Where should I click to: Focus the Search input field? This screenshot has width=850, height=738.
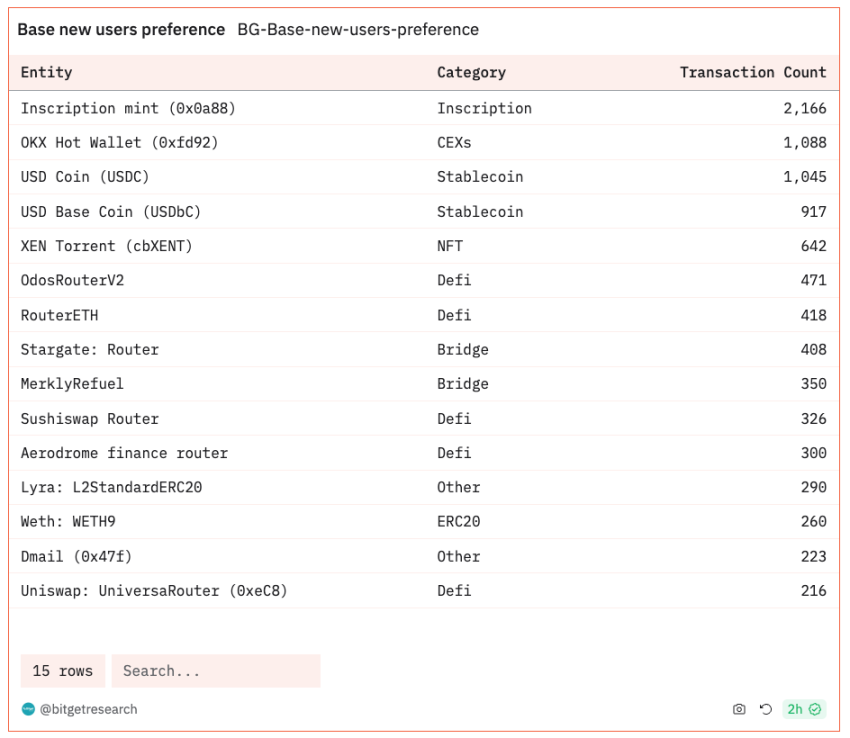click(215, 671)
